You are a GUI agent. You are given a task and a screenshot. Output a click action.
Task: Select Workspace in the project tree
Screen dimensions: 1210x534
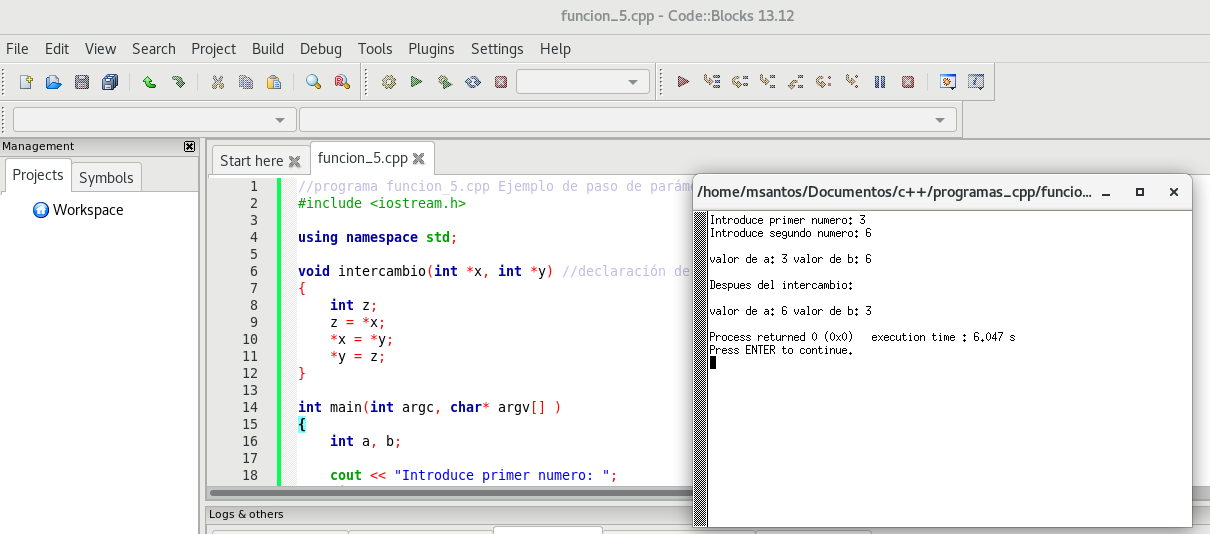pos(88,210)
